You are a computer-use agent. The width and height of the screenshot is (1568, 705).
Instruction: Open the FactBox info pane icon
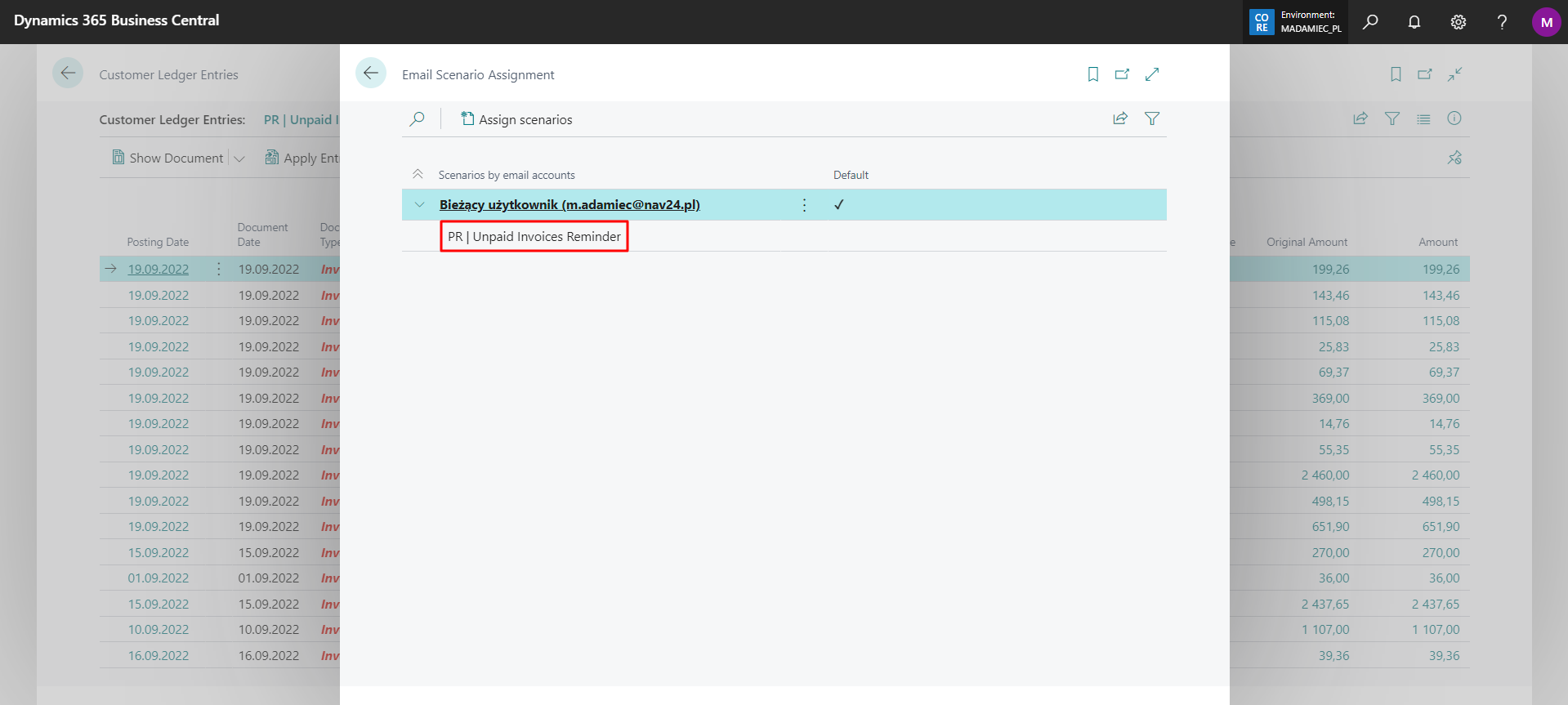tap(1454, 118)
